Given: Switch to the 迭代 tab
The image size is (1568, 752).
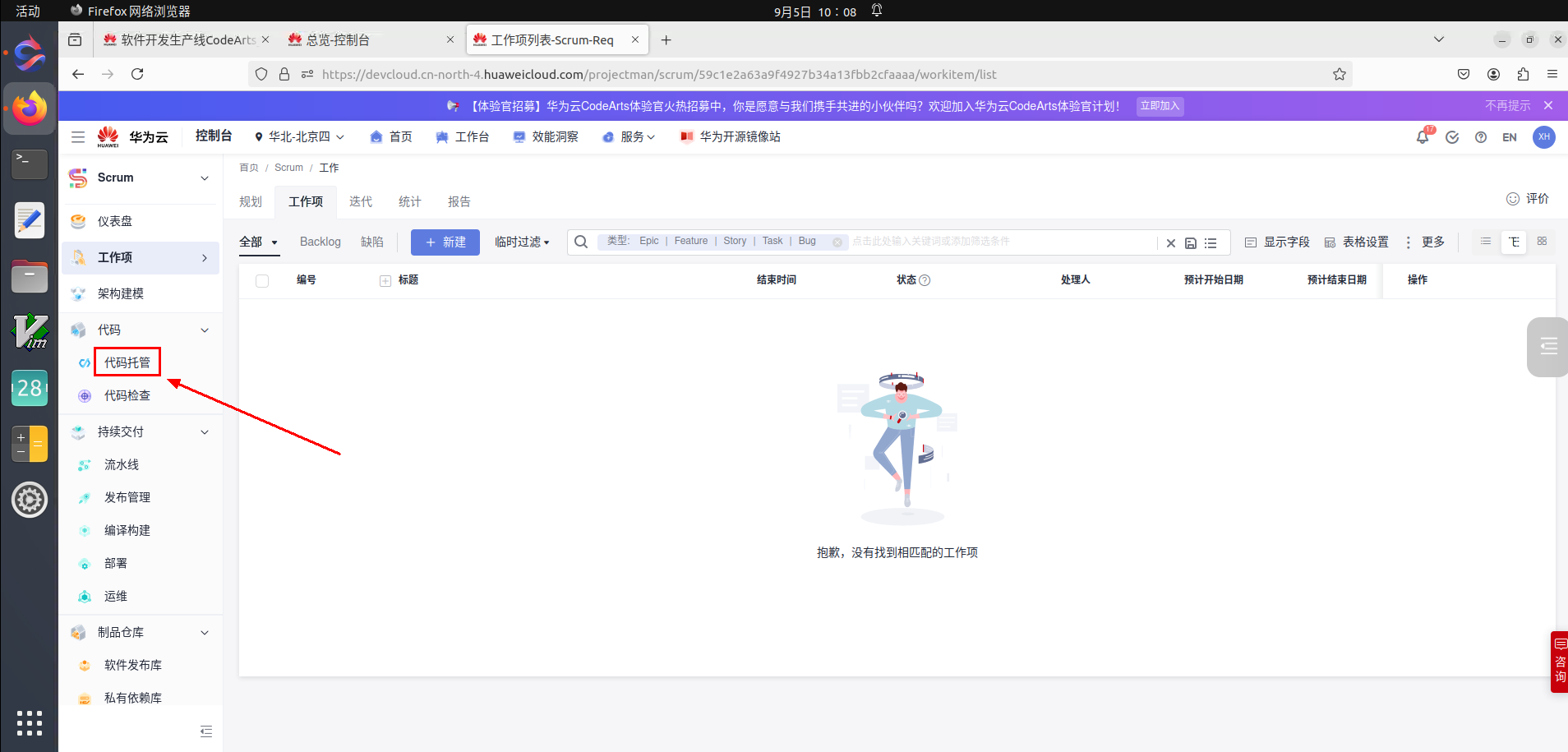Looking at the screenshot, I should point(361,202).
